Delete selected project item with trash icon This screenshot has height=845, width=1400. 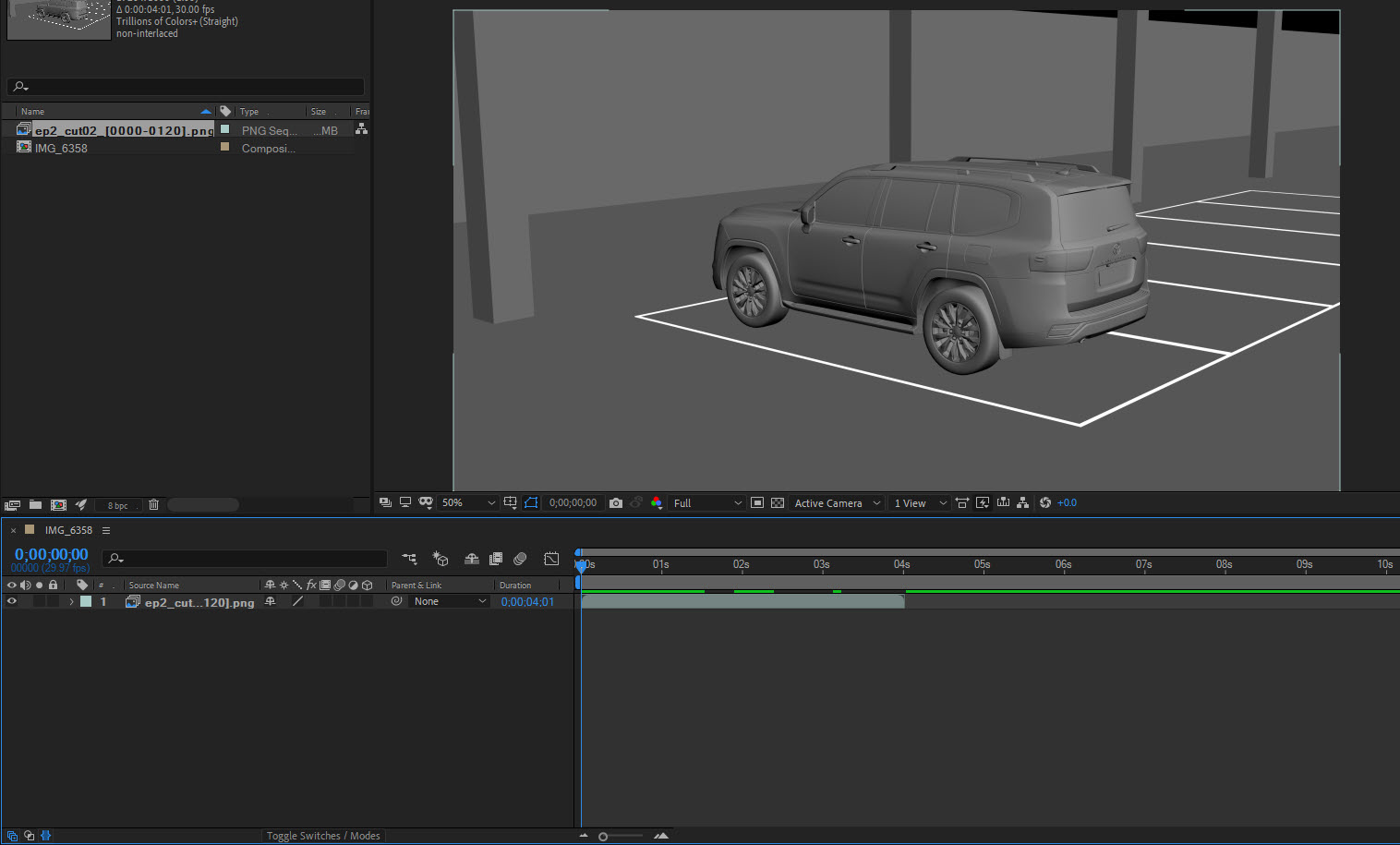click(x=154, y=505)
